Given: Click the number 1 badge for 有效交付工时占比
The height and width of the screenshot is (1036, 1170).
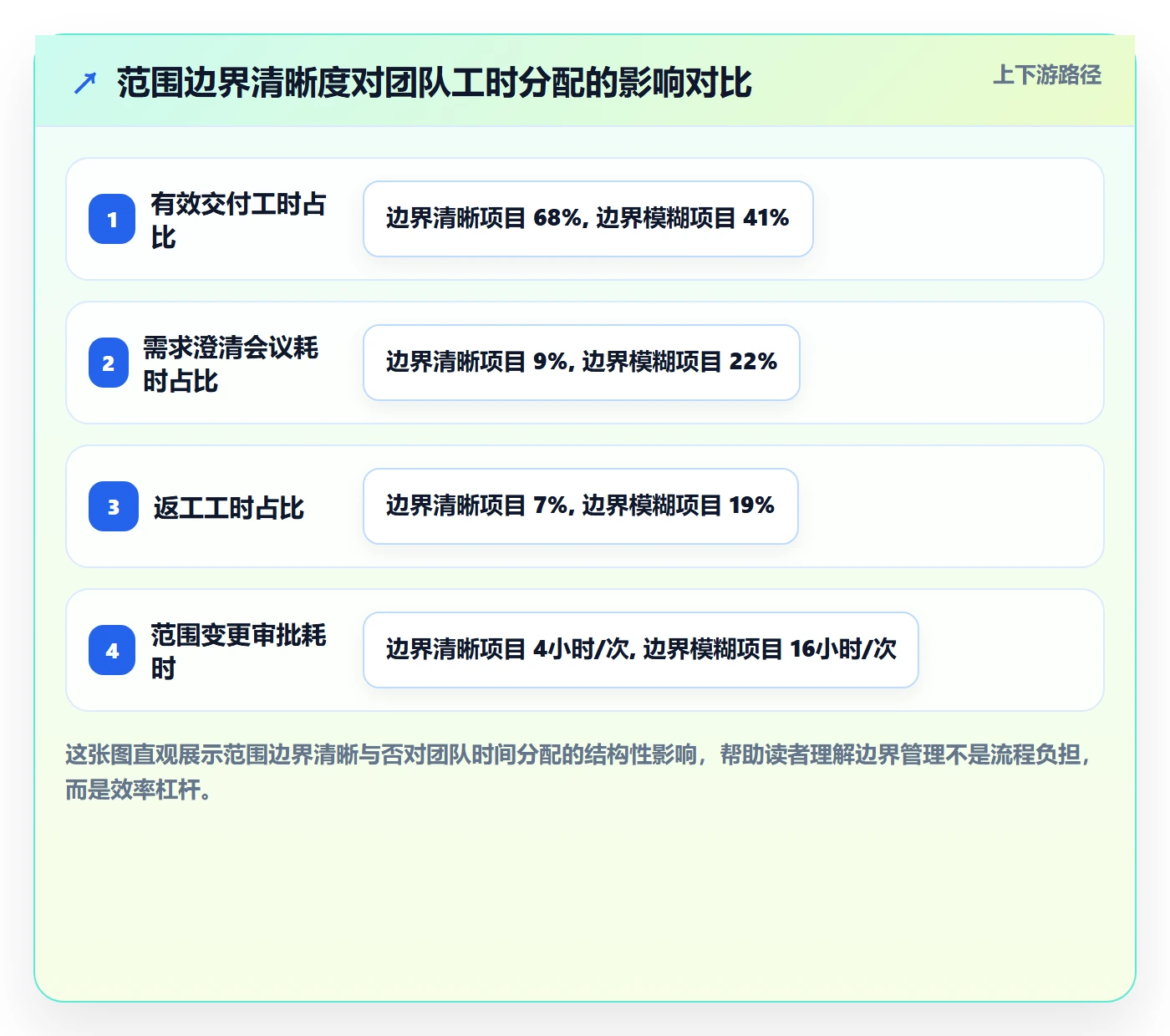Looking at the screenshot, I should [112, 219].
